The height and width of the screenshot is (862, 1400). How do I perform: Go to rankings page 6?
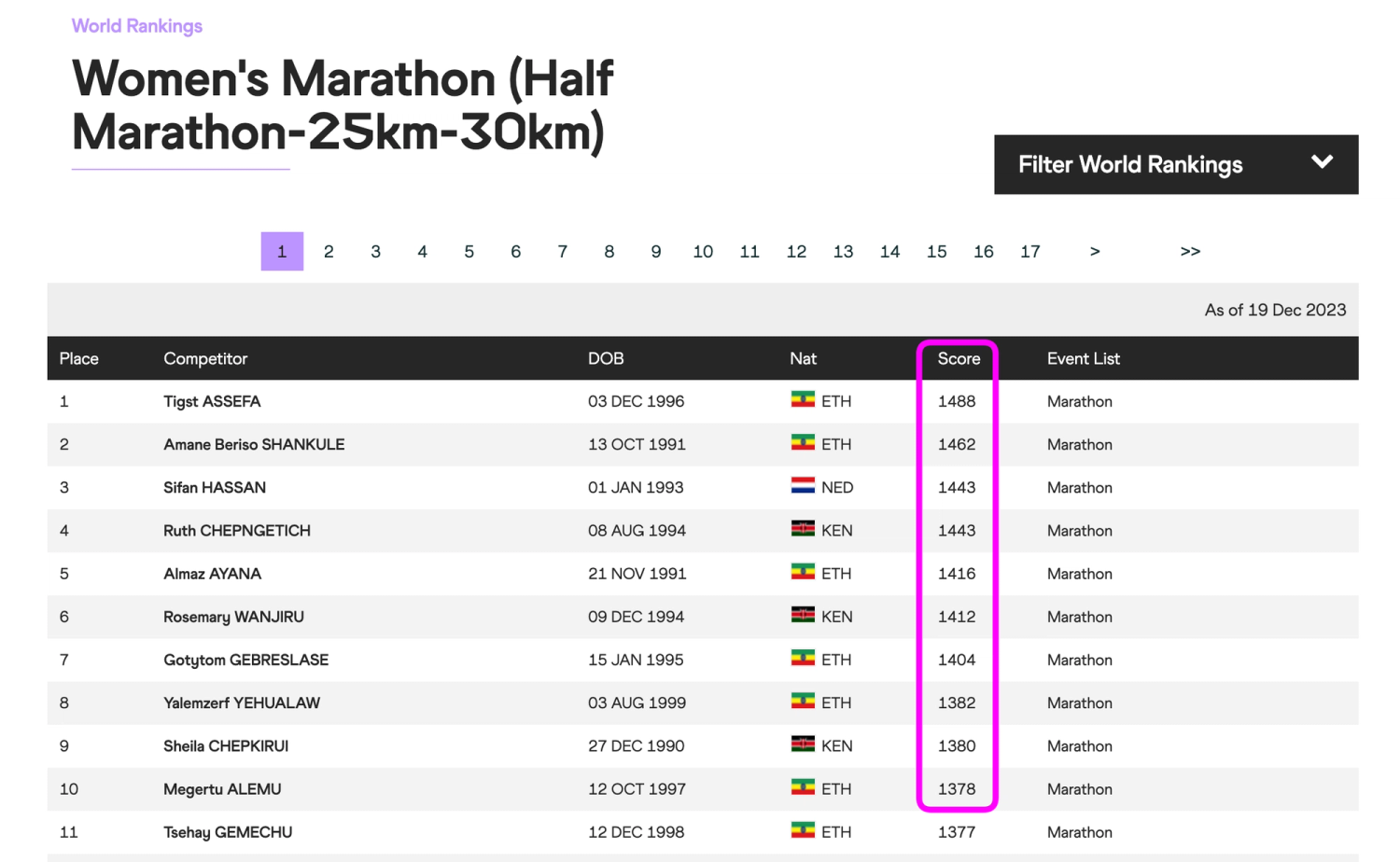pos(515,252)
